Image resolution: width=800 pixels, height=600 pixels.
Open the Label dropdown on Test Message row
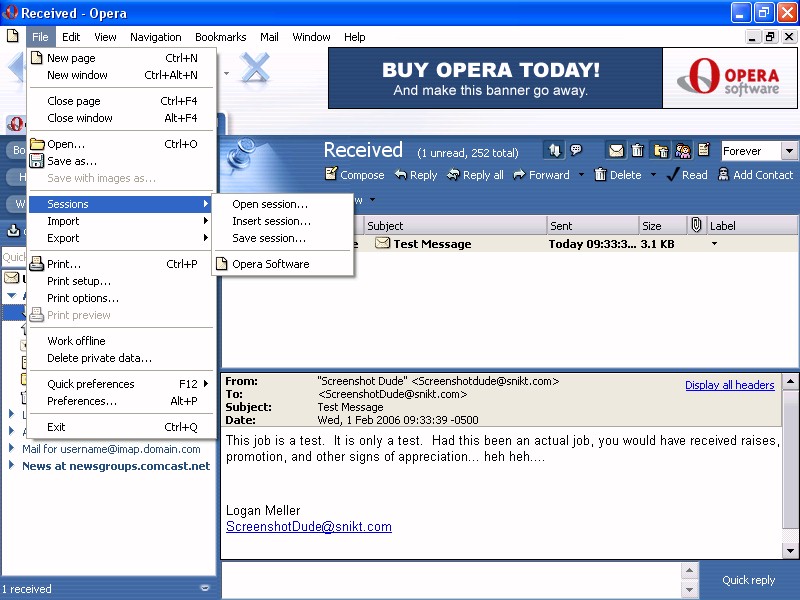714,244
